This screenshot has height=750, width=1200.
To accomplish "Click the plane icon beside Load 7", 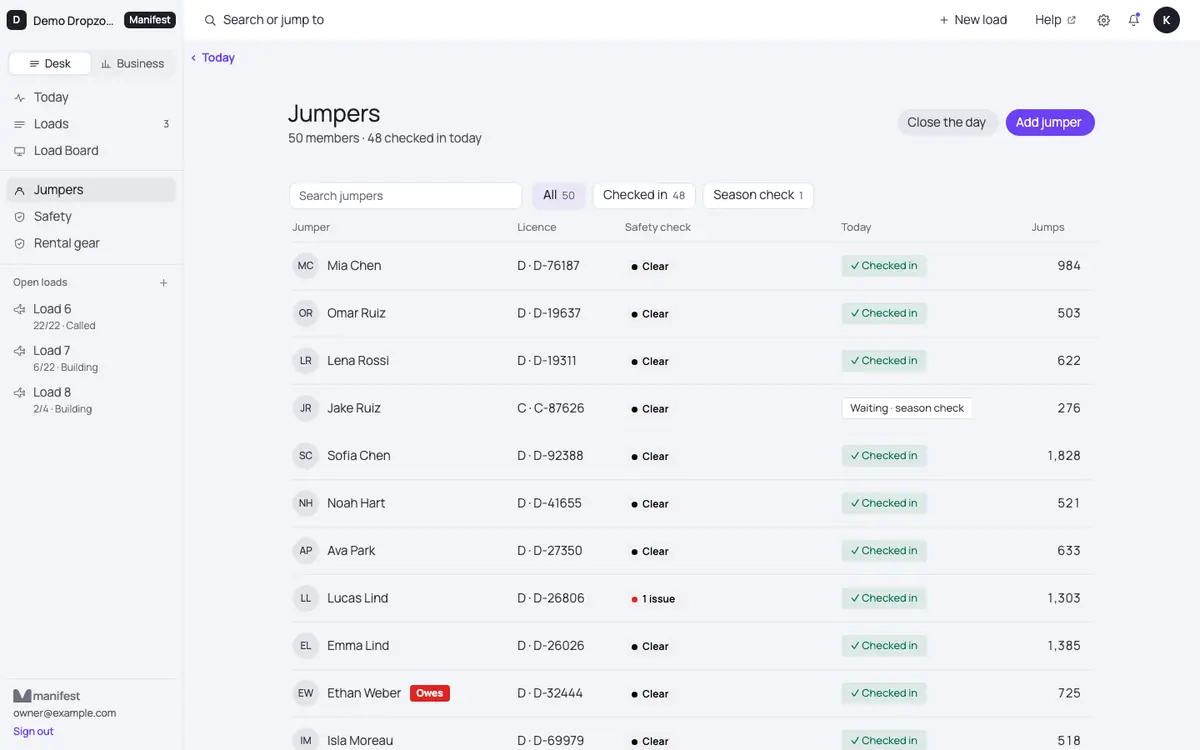I will coord(20,351).
